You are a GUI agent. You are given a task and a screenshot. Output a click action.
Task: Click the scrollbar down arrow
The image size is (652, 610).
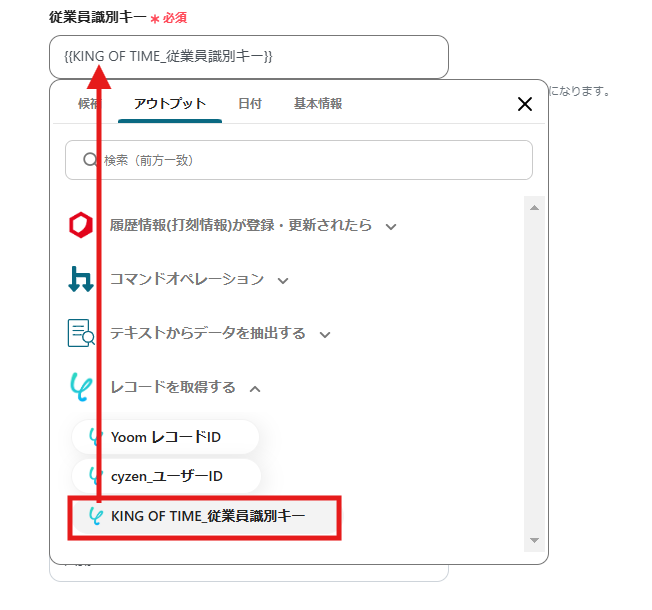click(534, 540)
